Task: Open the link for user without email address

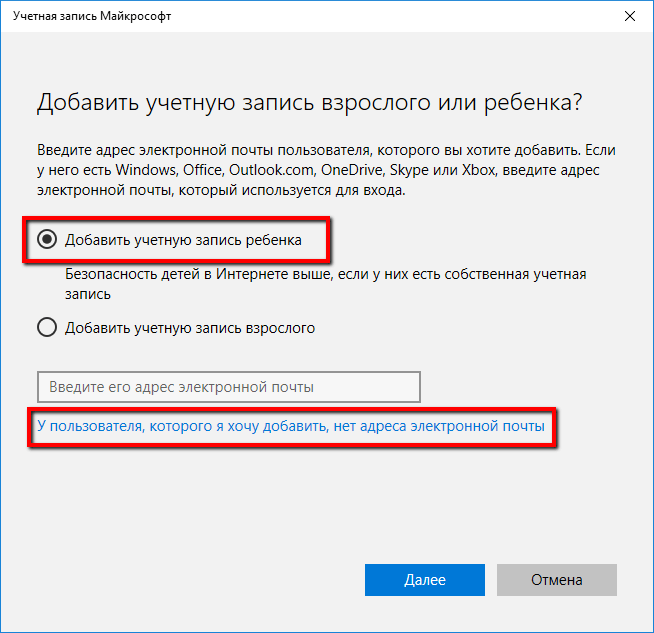Action: [291, 426]
